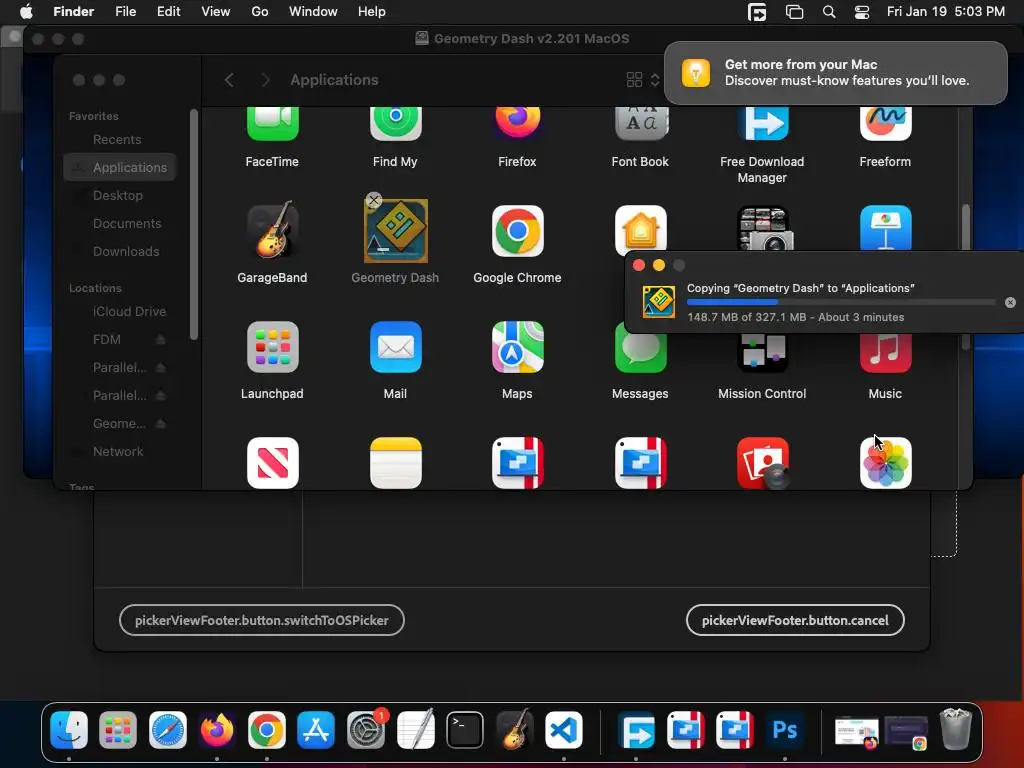The image size is (1024, 768).
Task: Open the Messages app icon
Action: pos(641,353)
